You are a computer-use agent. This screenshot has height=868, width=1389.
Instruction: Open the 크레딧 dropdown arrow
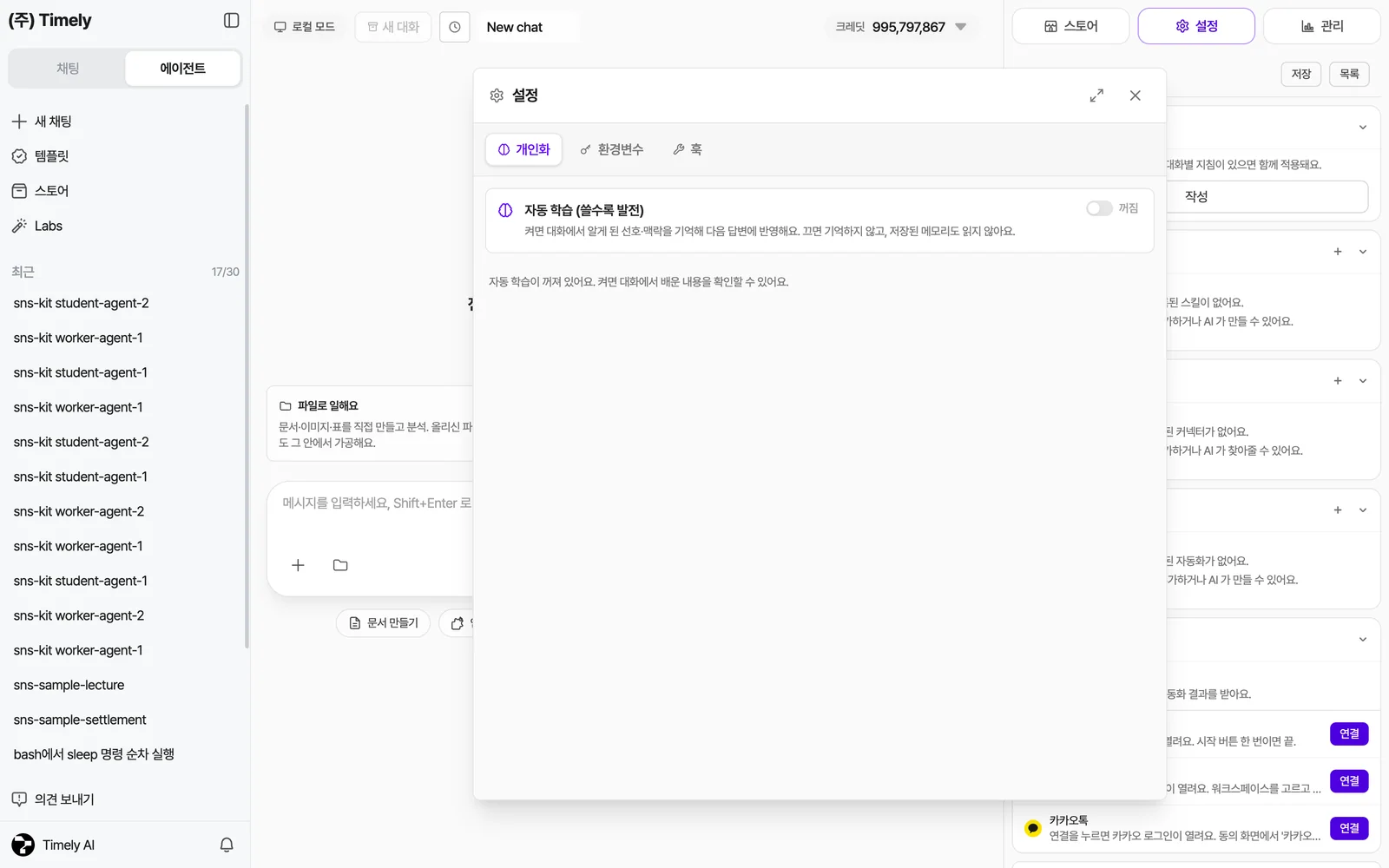coord(960,27)
